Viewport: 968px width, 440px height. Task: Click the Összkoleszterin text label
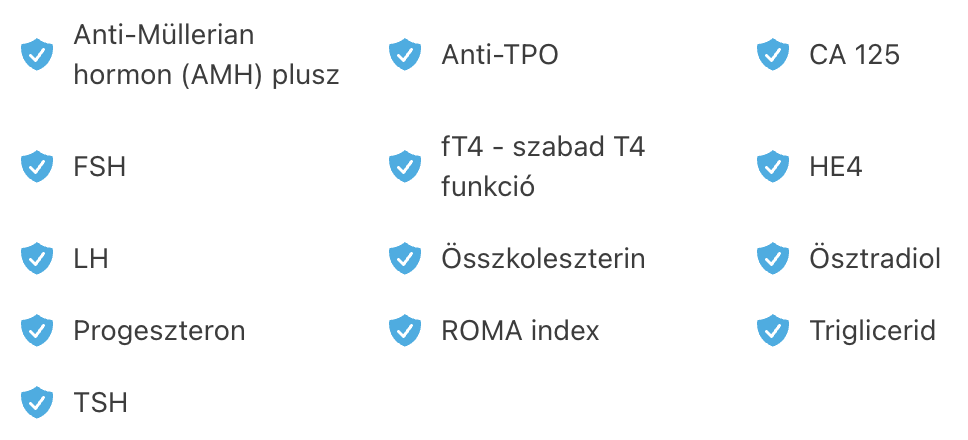click(x=543, y=257)
